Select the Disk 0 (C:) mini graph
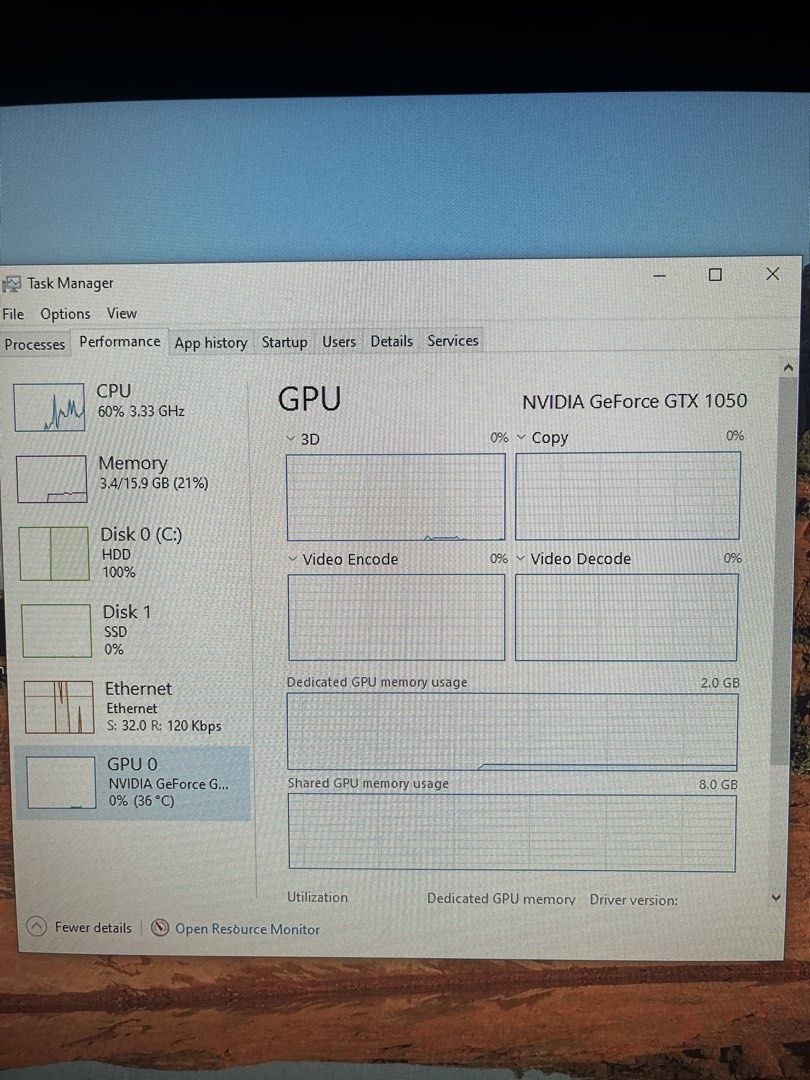Screen dimensions: 810x1080 click(54, 554)
